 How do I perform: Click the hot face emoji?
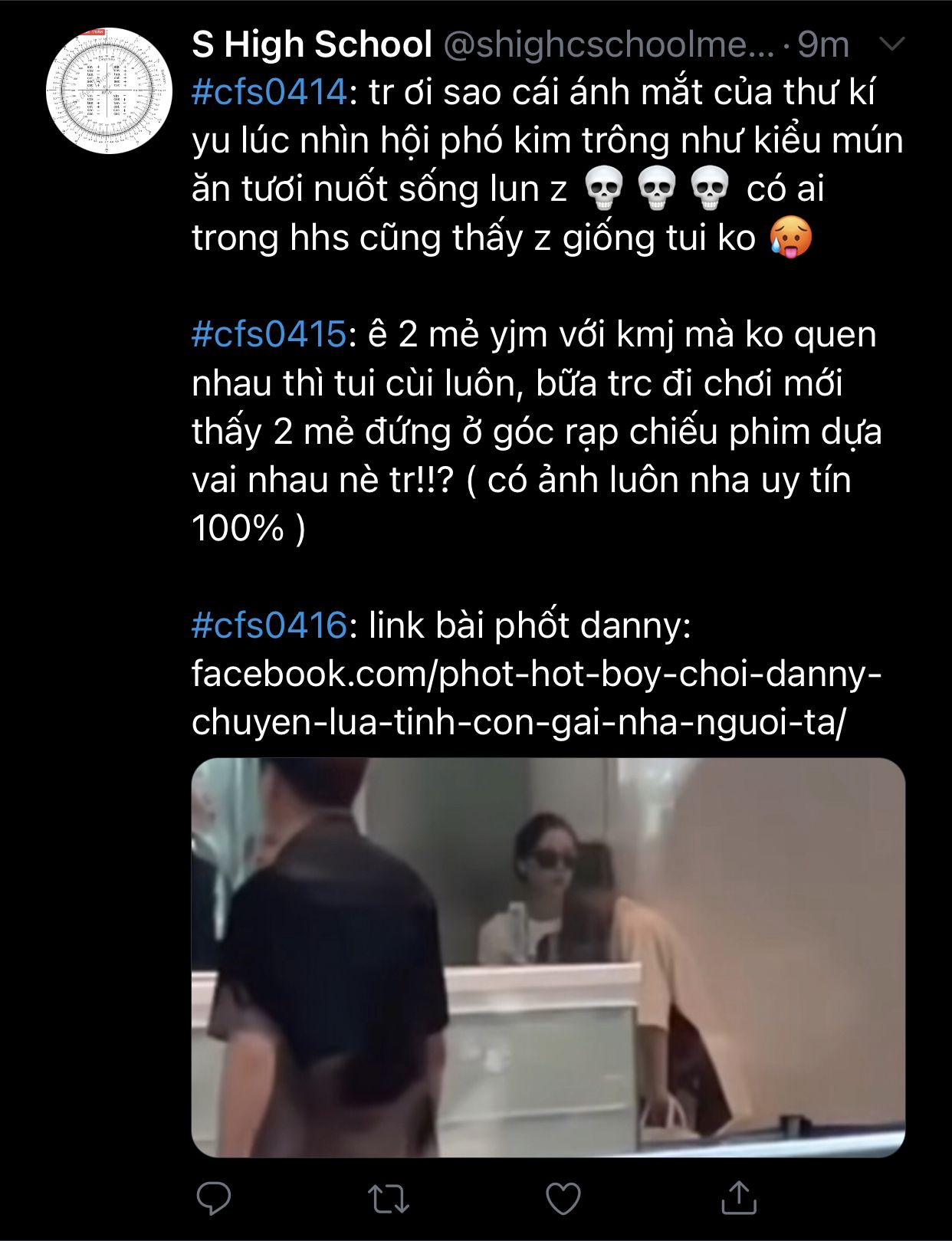[x=790, y=238]
